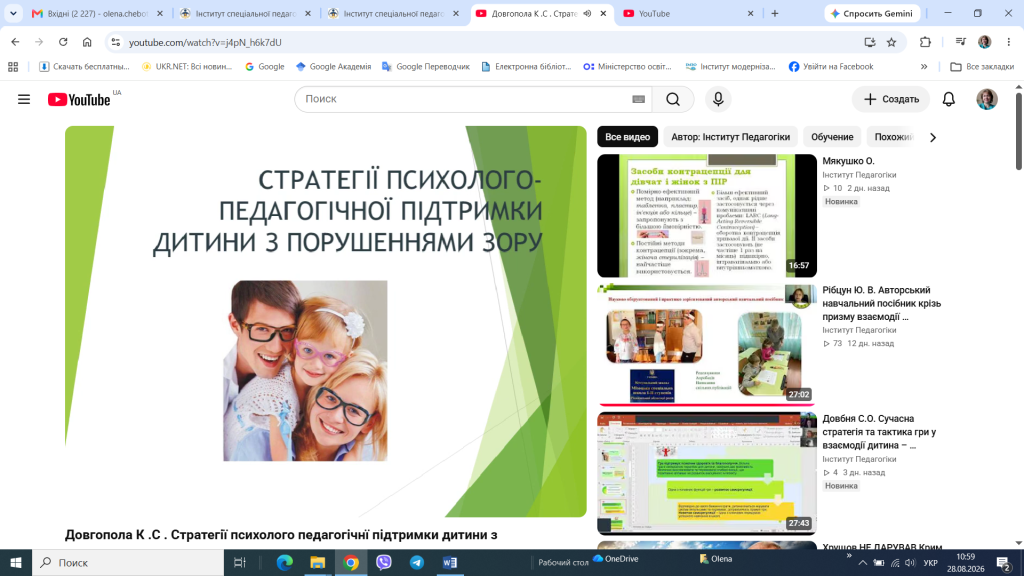Open Viber from taskbar
The width and height of the screenshot is (1024, 576).
(383, 562)
